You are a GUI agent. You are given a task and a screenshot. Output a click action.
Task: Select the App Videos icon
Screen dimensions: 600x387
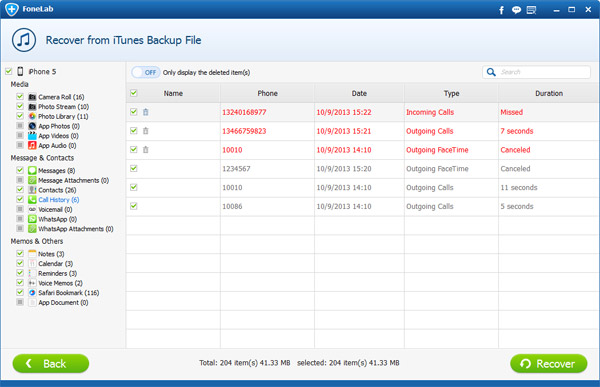pos(32,136)
